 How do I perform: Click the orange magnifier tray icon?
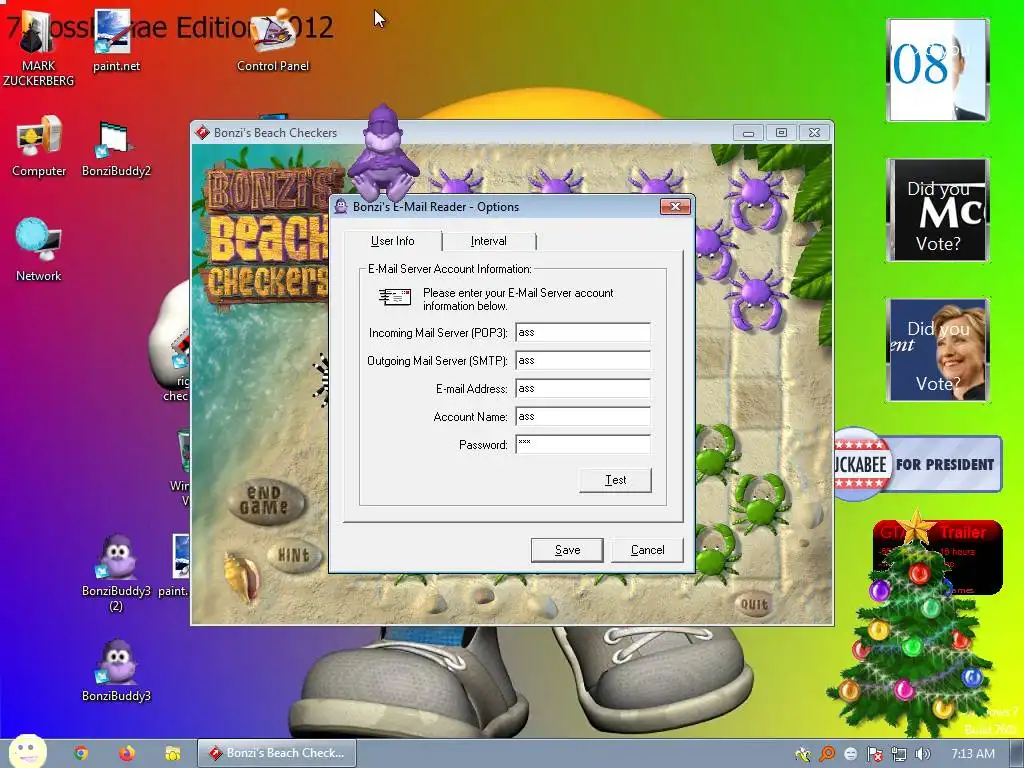point(827,754)
